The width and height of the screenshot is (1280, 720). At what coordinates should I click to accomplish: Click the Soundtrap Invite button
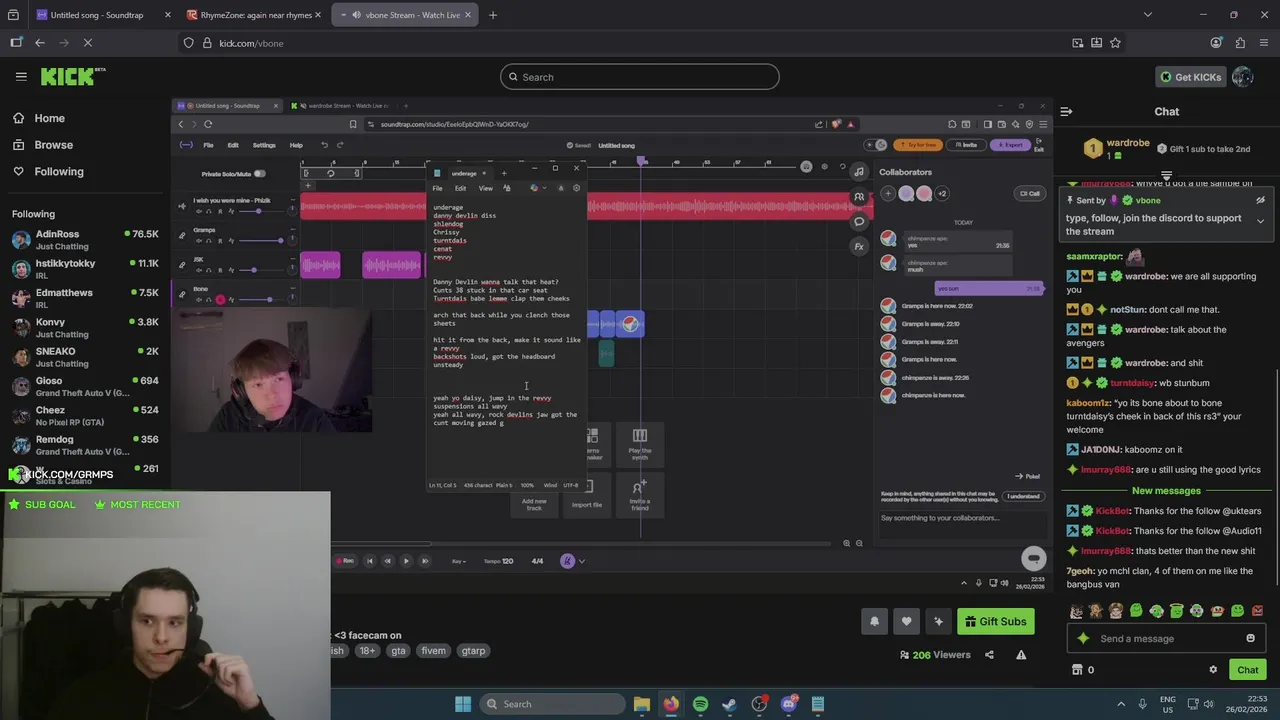[x=967, y=145]
